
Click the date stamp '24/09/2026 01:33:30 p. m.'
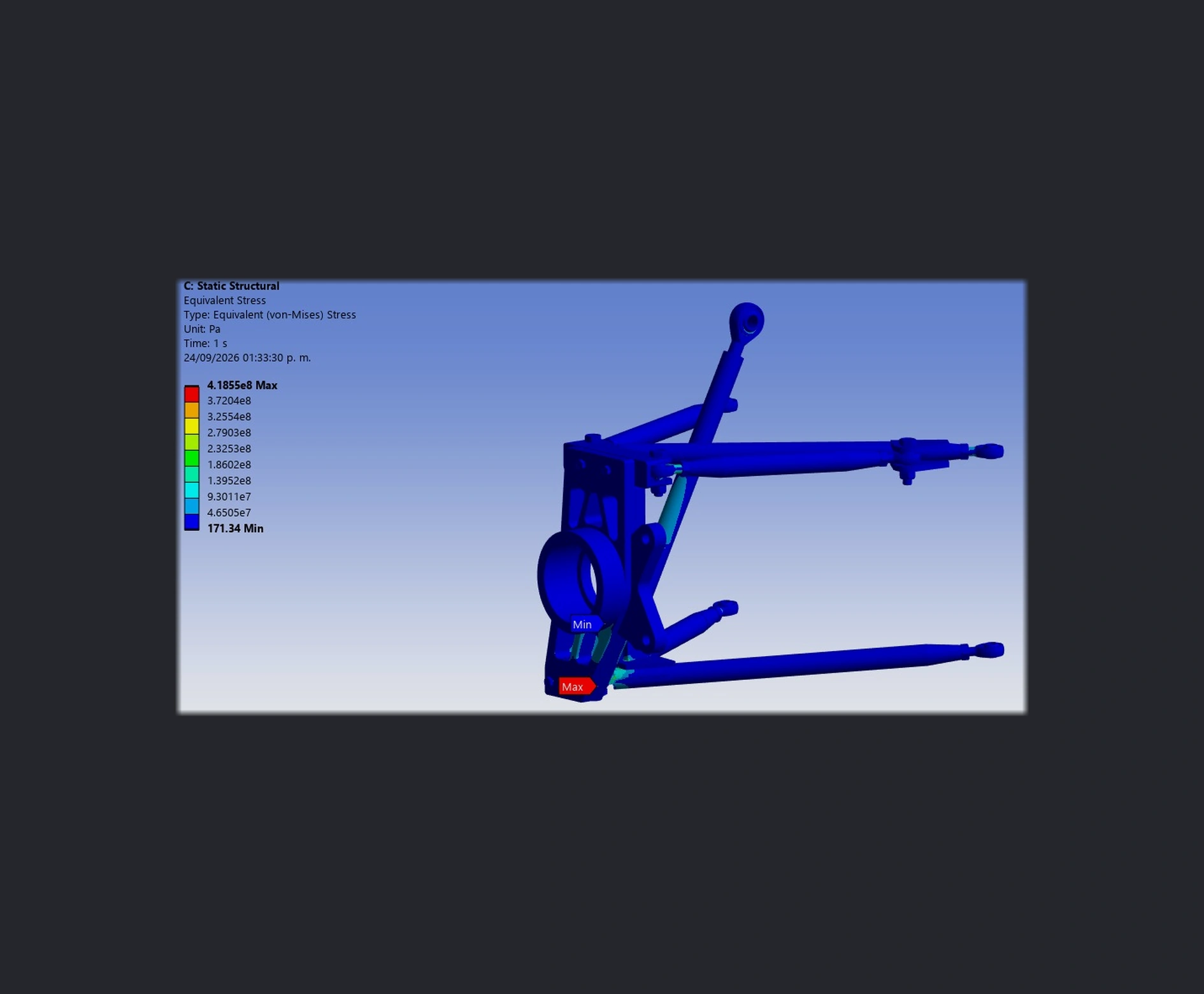(x=247, y=357)
